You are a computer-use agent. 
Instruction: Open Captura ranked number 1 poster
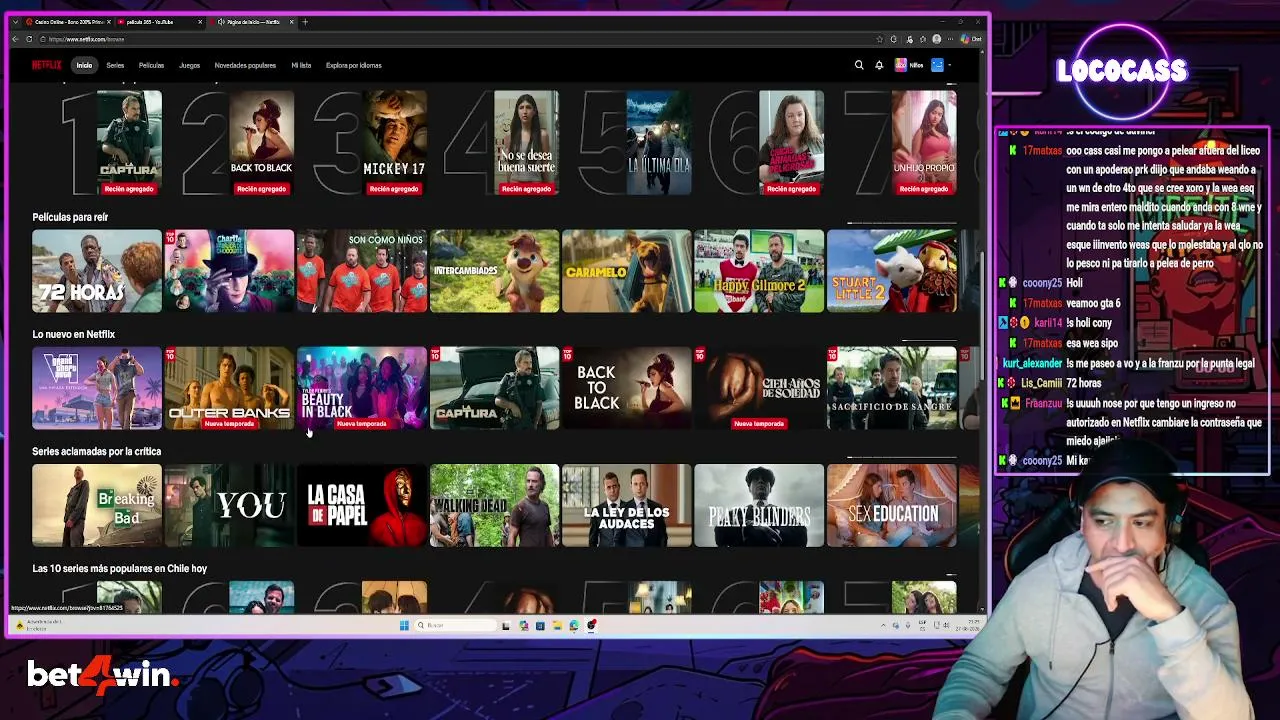point(129,143)
